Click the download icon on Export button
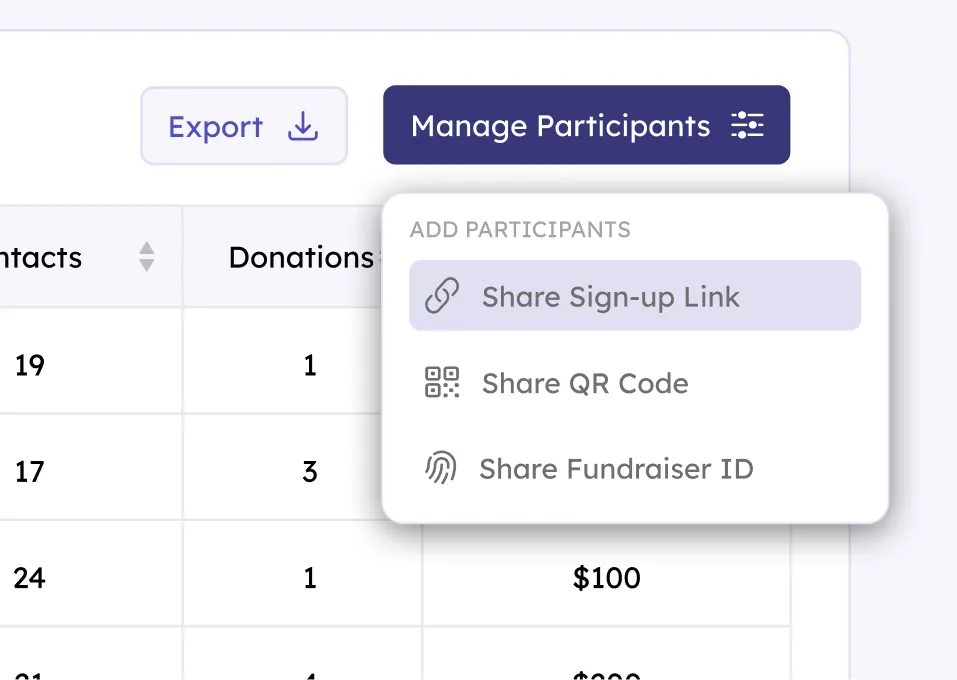This screenshot has width=957, height=680. [x=301, y=126]
